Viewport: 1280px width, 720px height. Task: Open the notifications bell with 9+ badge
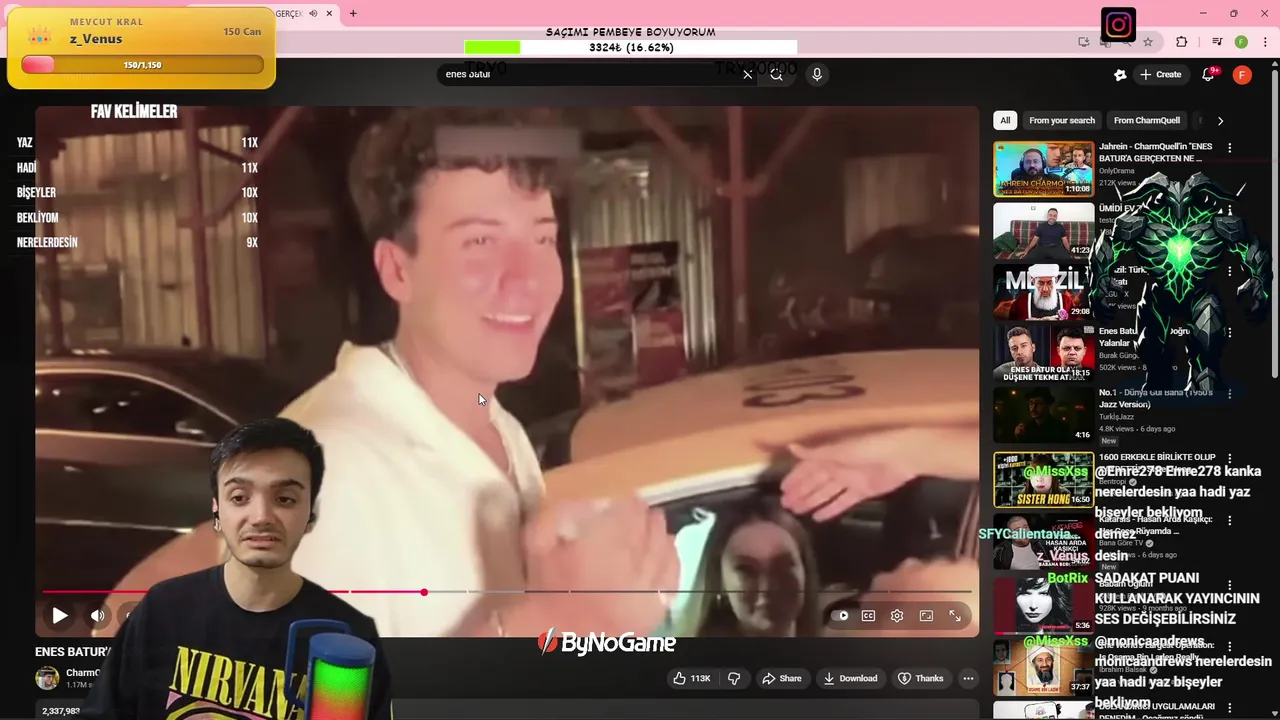(1208, 75)
